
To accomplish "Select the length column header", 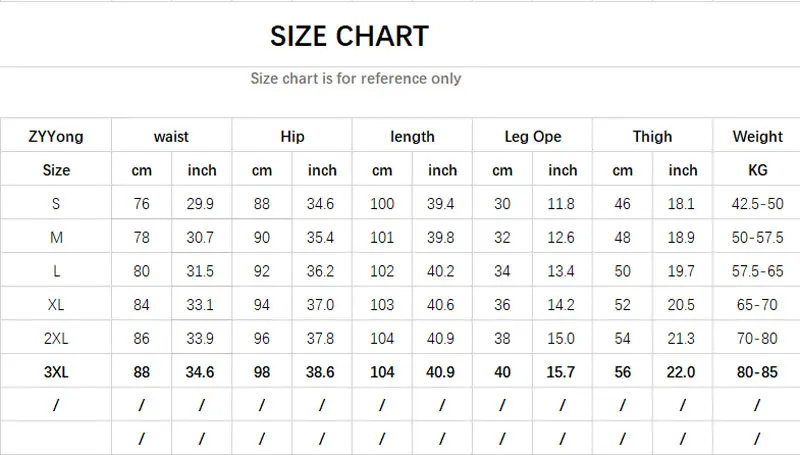I will pyautogui.click(x=412, y=137).
